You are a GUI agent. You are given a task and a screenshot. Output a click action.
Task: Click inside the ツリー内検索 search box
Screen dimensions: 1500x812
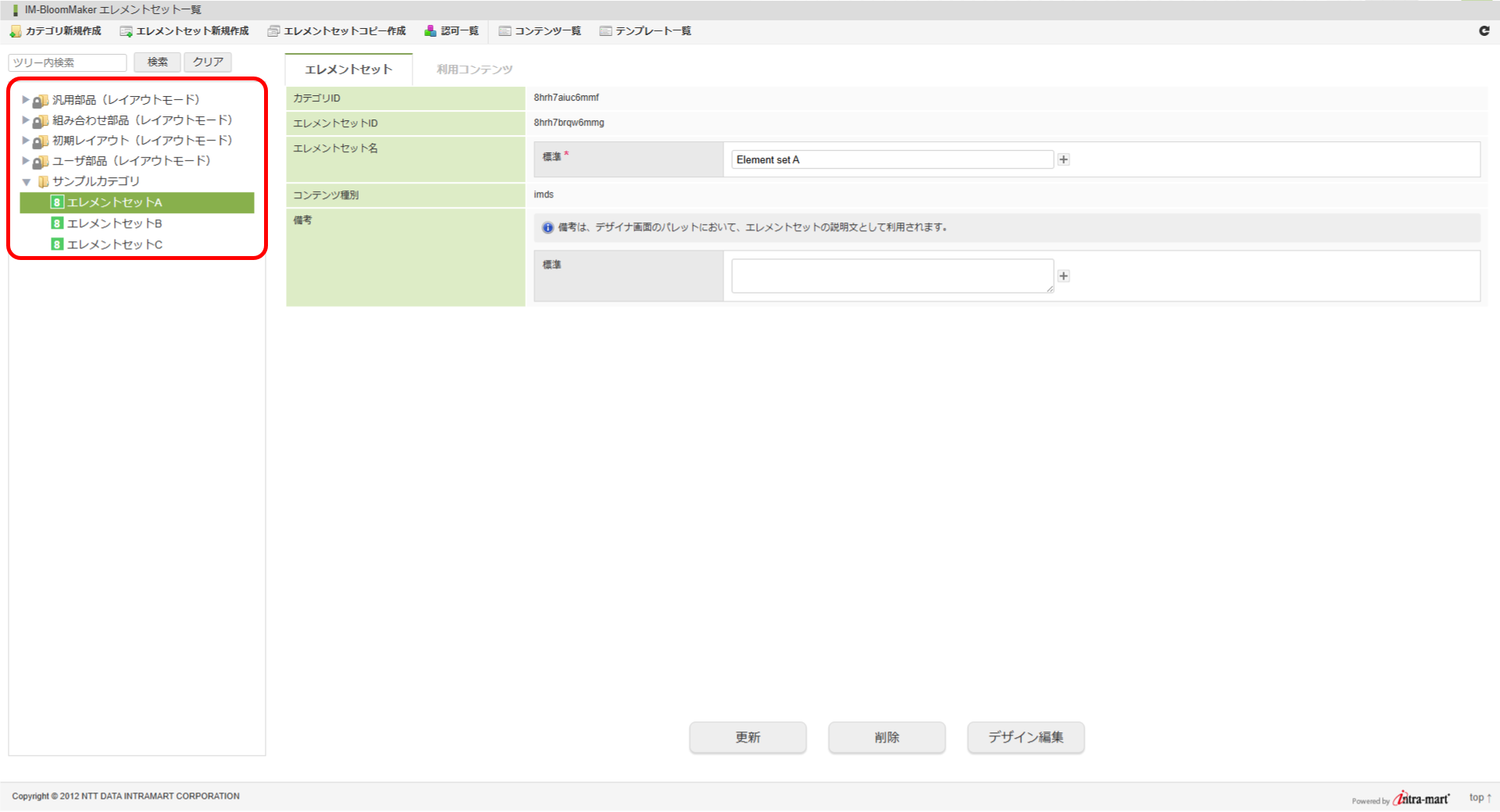[66, 62]
